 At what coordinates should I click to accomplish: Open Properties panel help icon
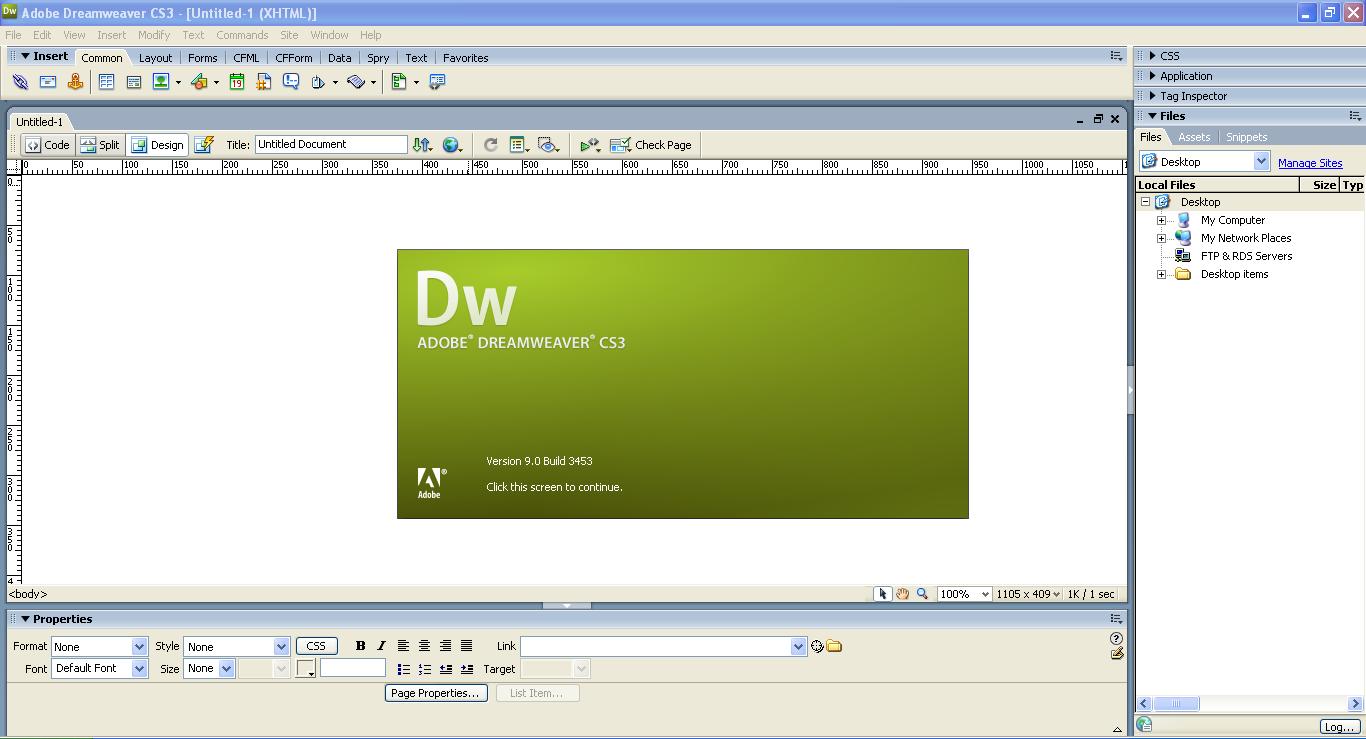click(x=1116, y=638)
